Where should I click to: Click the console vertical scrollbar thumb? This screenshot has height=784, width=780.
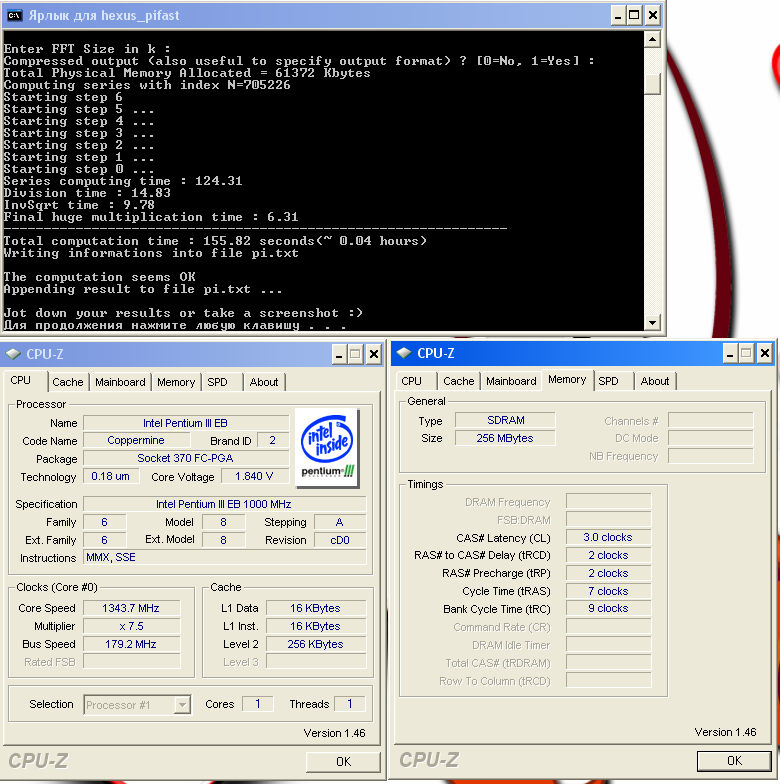pos(652,84)
